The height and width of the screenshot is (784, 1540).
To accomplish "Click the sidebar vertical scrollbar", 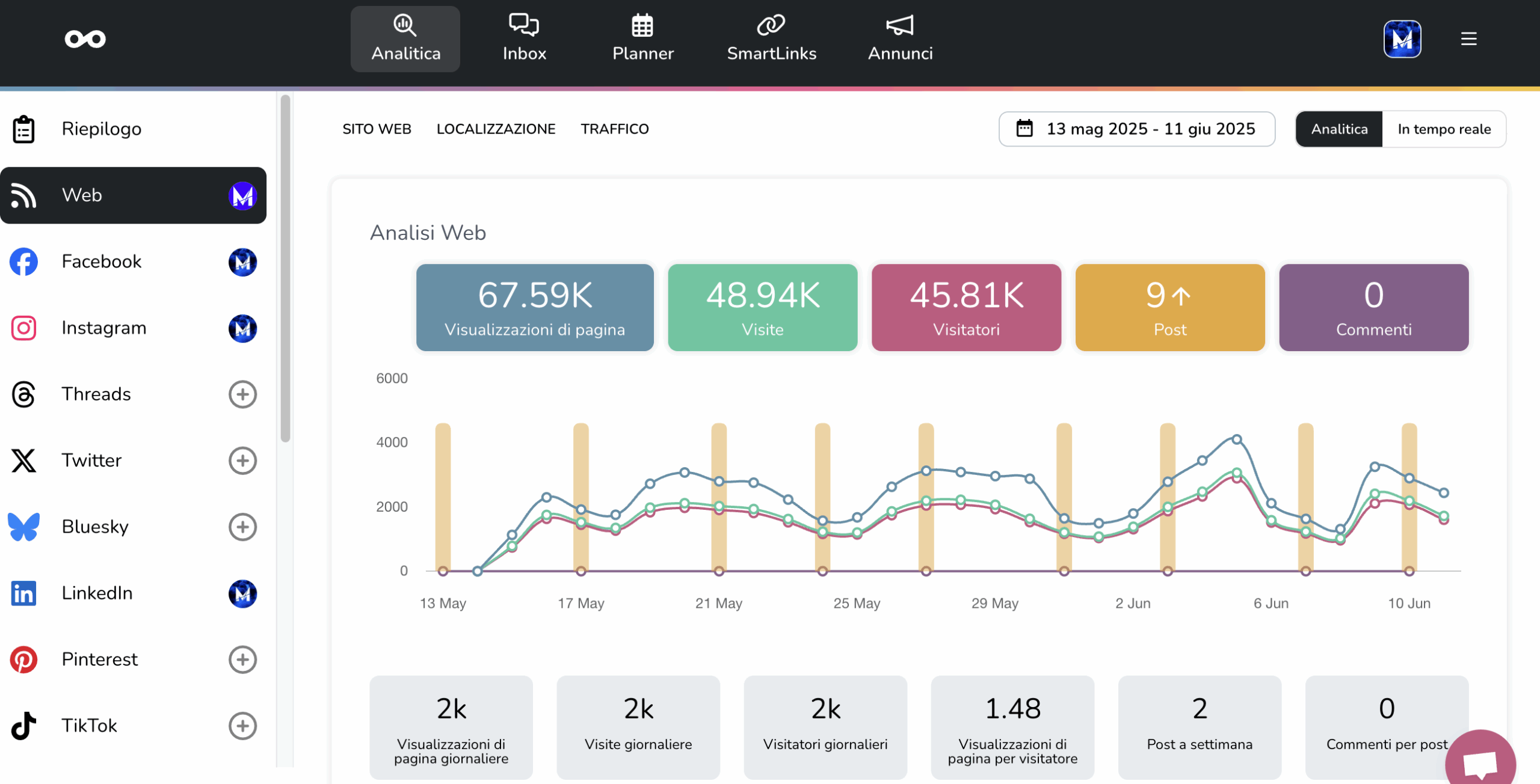I will point(285,268).
